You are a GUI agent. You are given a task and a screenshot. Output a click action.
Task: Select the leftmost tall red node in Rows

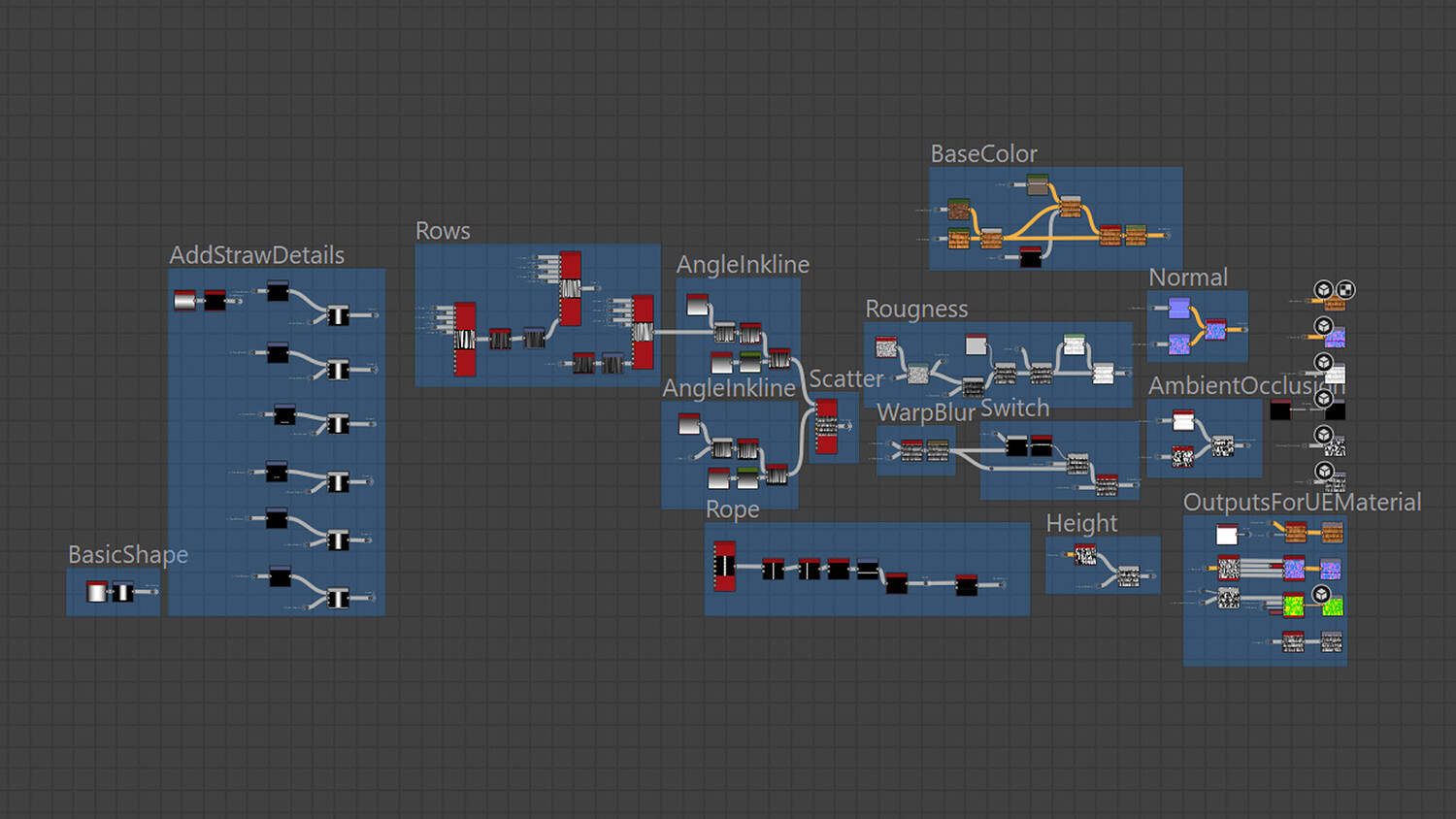[x=466, y=340]
